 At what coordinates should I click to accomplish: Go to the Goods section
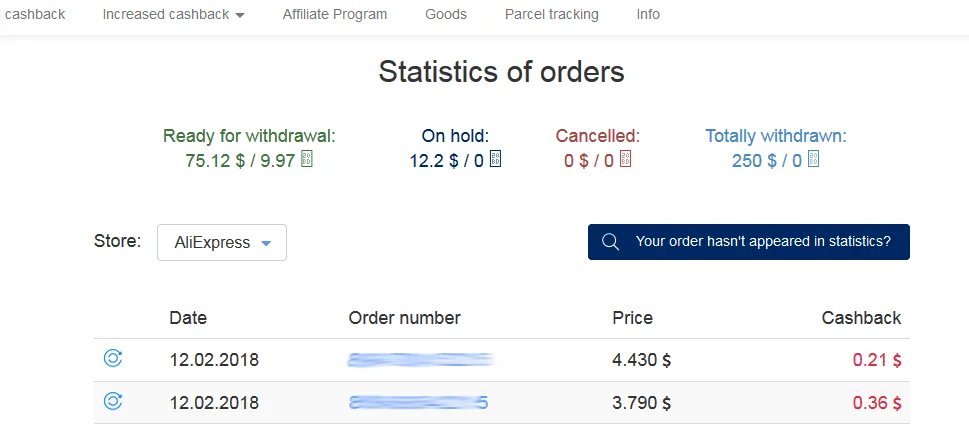(x=445, y=15)
